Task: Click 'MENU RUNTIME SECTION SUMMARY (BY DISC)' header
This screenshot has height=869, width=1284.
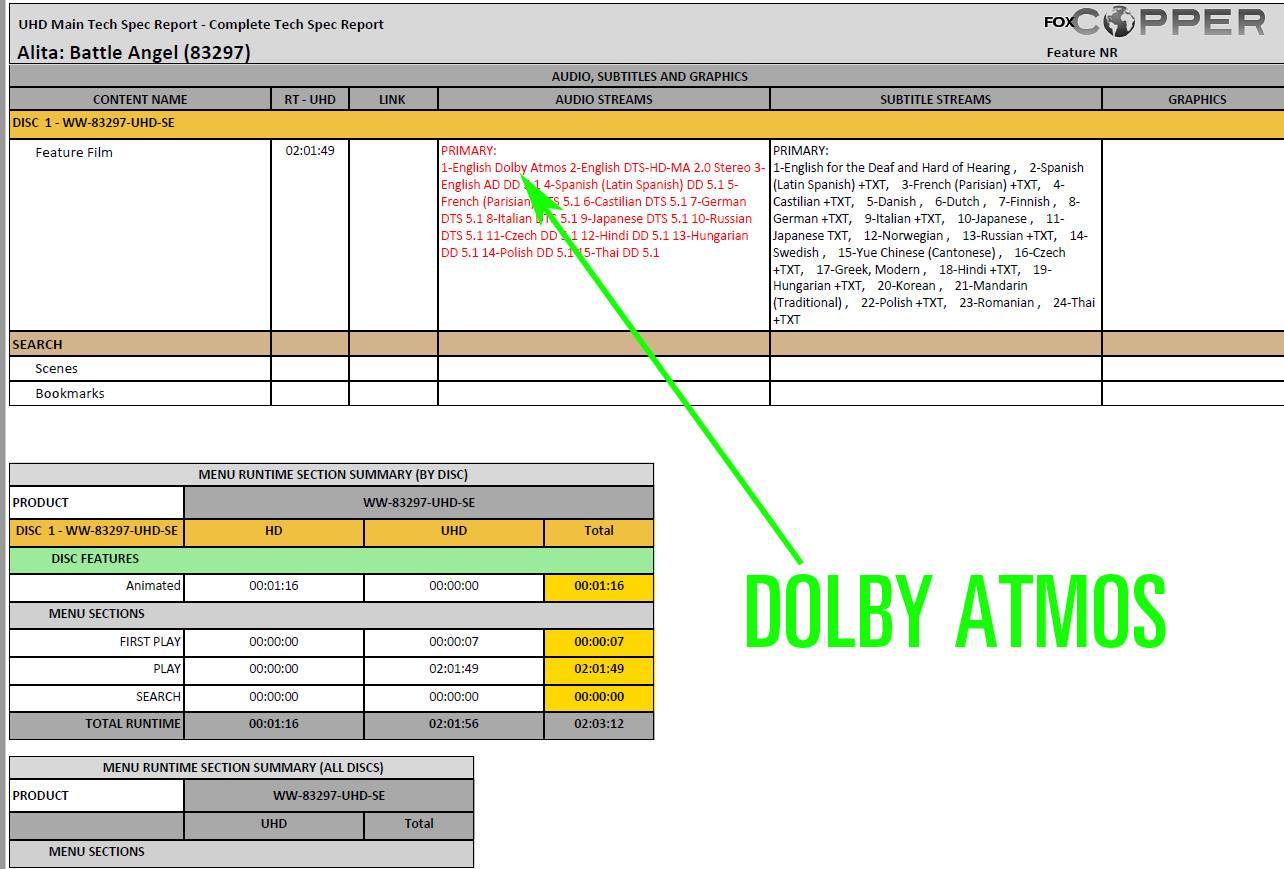Action: pos(332,474)
